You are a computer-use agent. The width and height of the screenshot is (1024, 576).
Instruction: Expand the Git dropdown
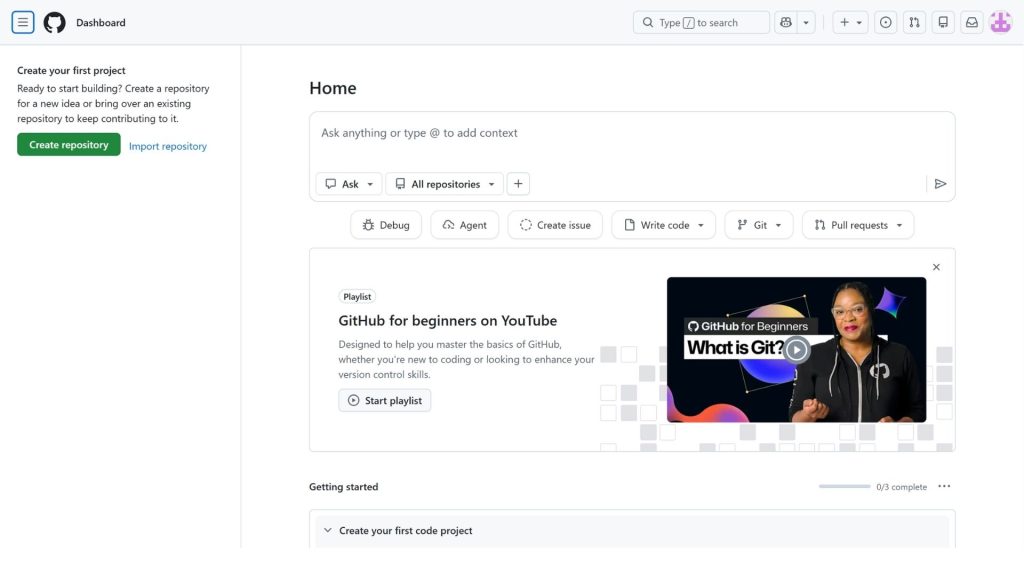click(759, 225)
